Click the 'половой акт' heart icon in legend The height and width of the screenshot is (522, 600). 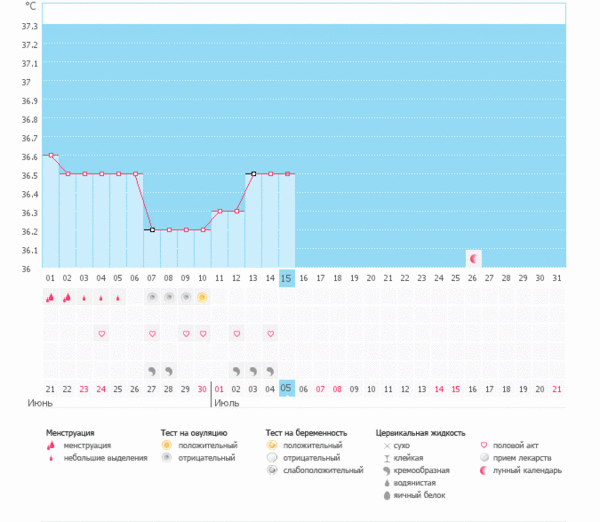pyautogui.click(x=485, y=445)
